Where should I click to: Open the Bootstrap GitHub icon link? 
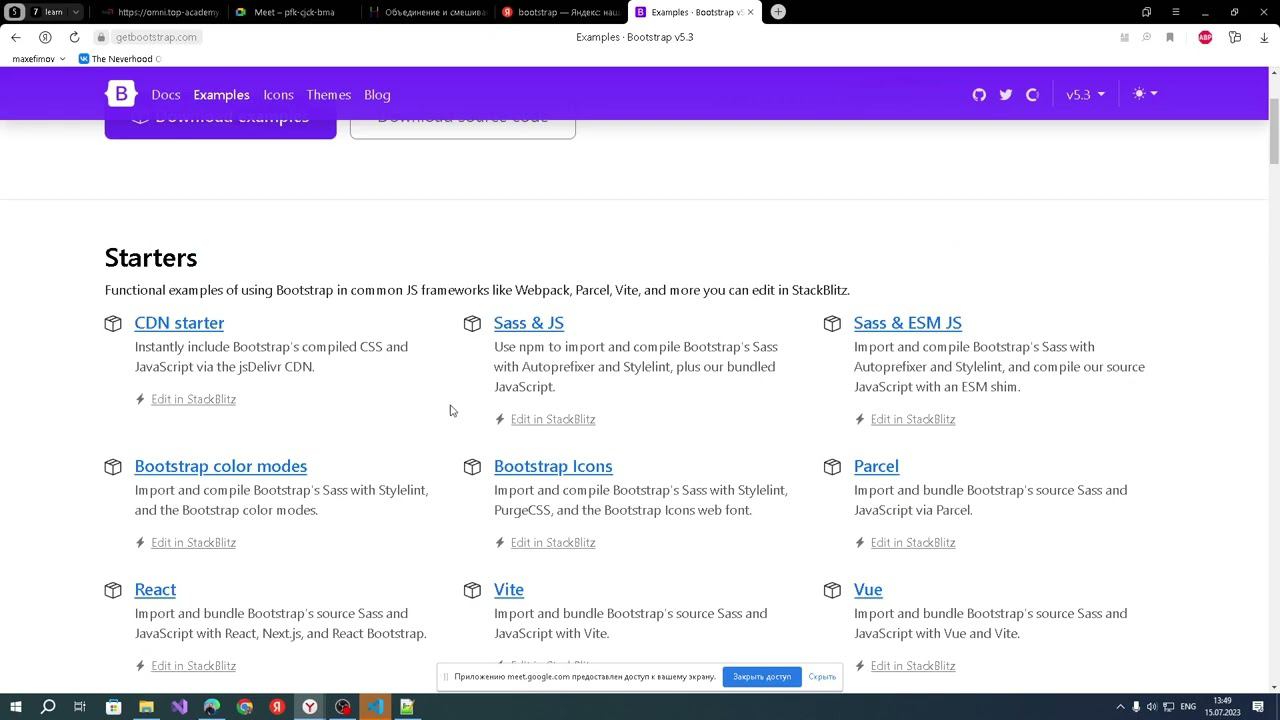tap(979, 94)
